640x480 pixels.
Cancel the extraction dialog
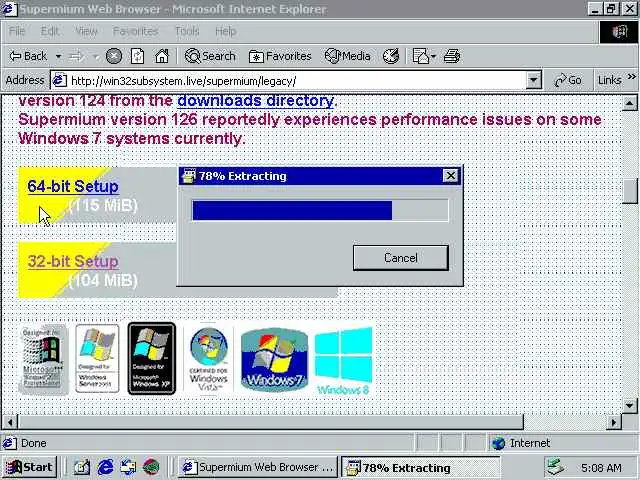[400, 258]
